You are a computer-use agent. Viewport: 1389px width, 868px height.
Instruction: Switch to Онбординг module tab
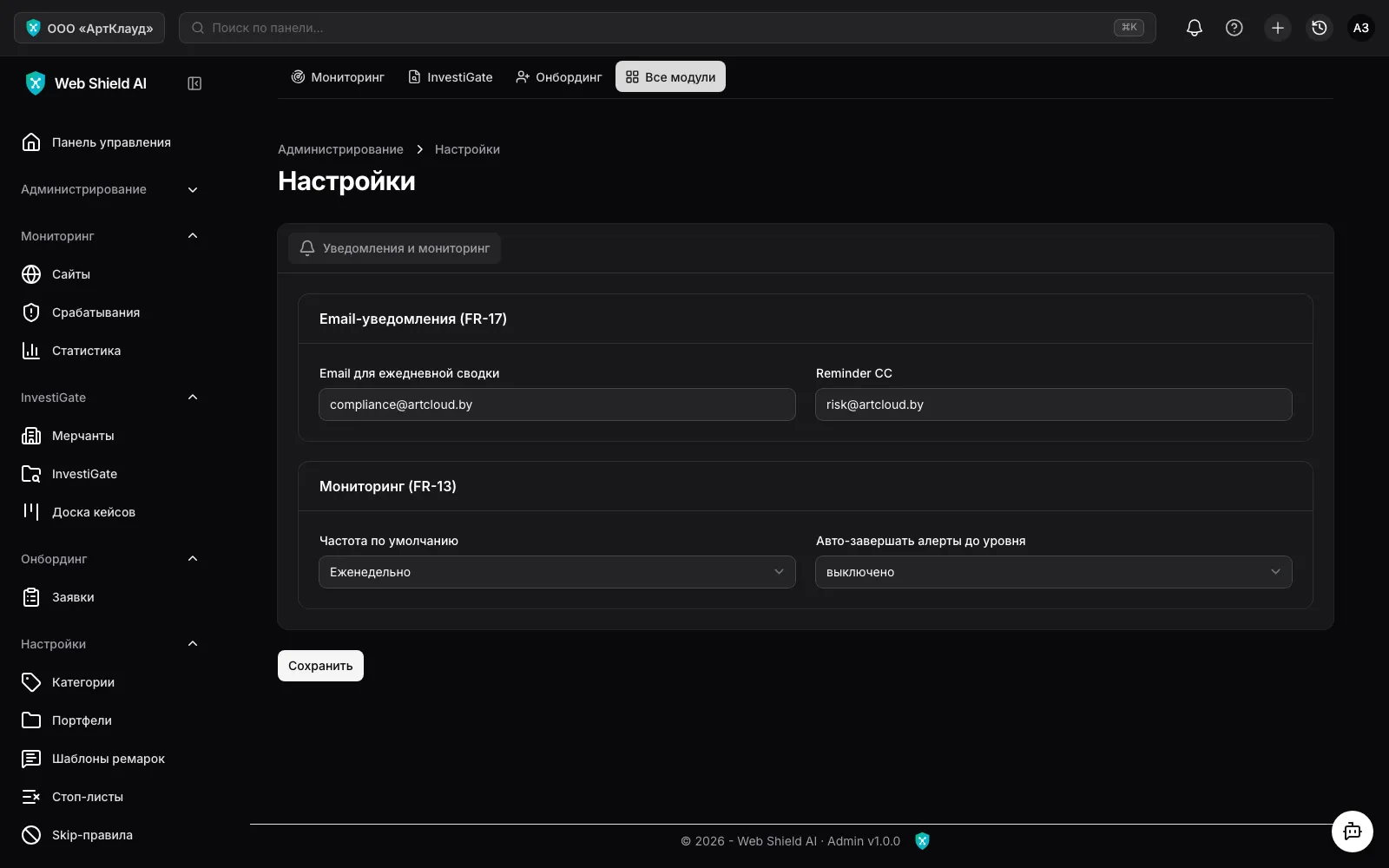coord(558,77)
